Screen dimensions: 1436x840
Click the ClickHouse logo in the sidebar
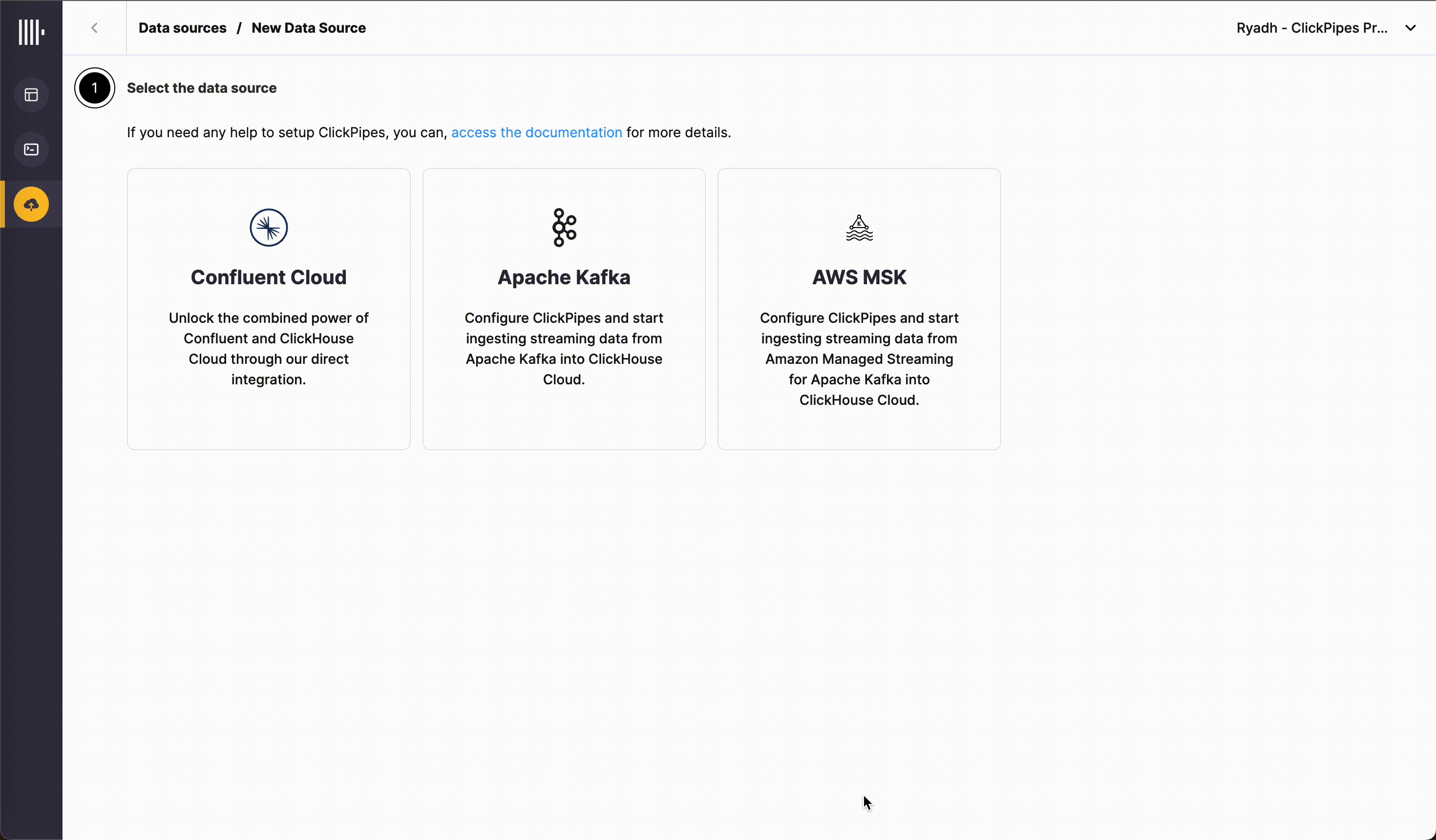(x=31, y=32)
